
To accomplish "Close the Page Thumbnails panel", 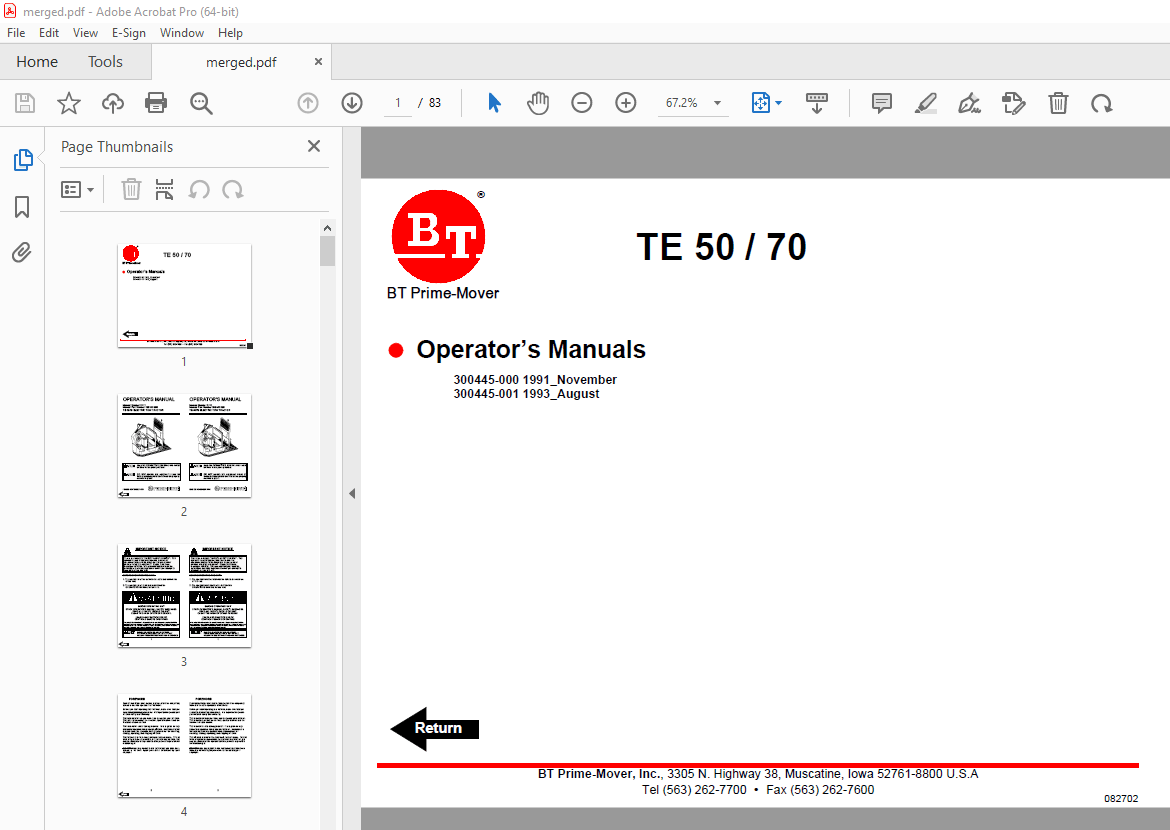I will (314, 146).
